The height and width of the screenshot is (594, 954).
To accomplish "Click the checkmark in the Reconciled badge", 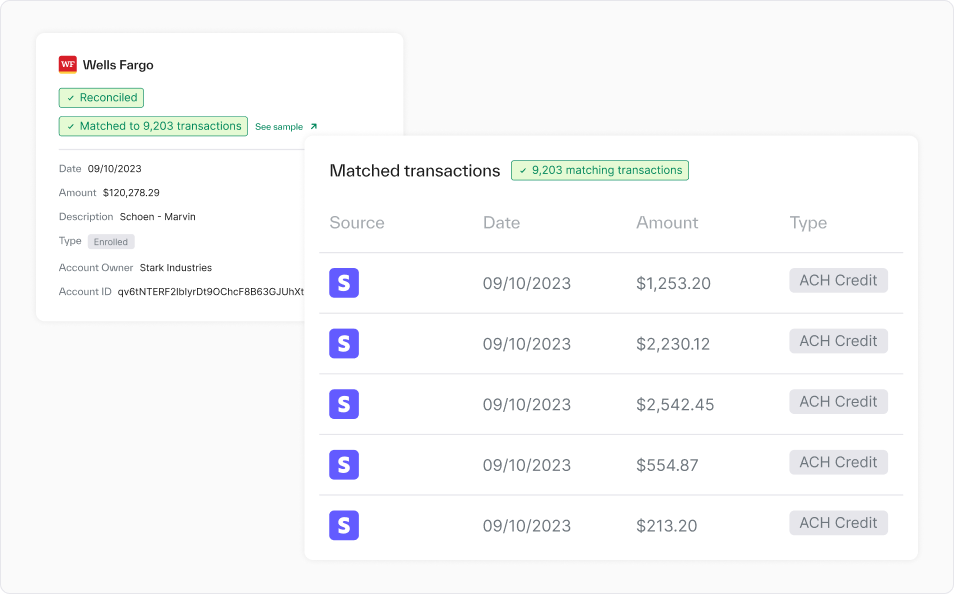I will [71, 98].
